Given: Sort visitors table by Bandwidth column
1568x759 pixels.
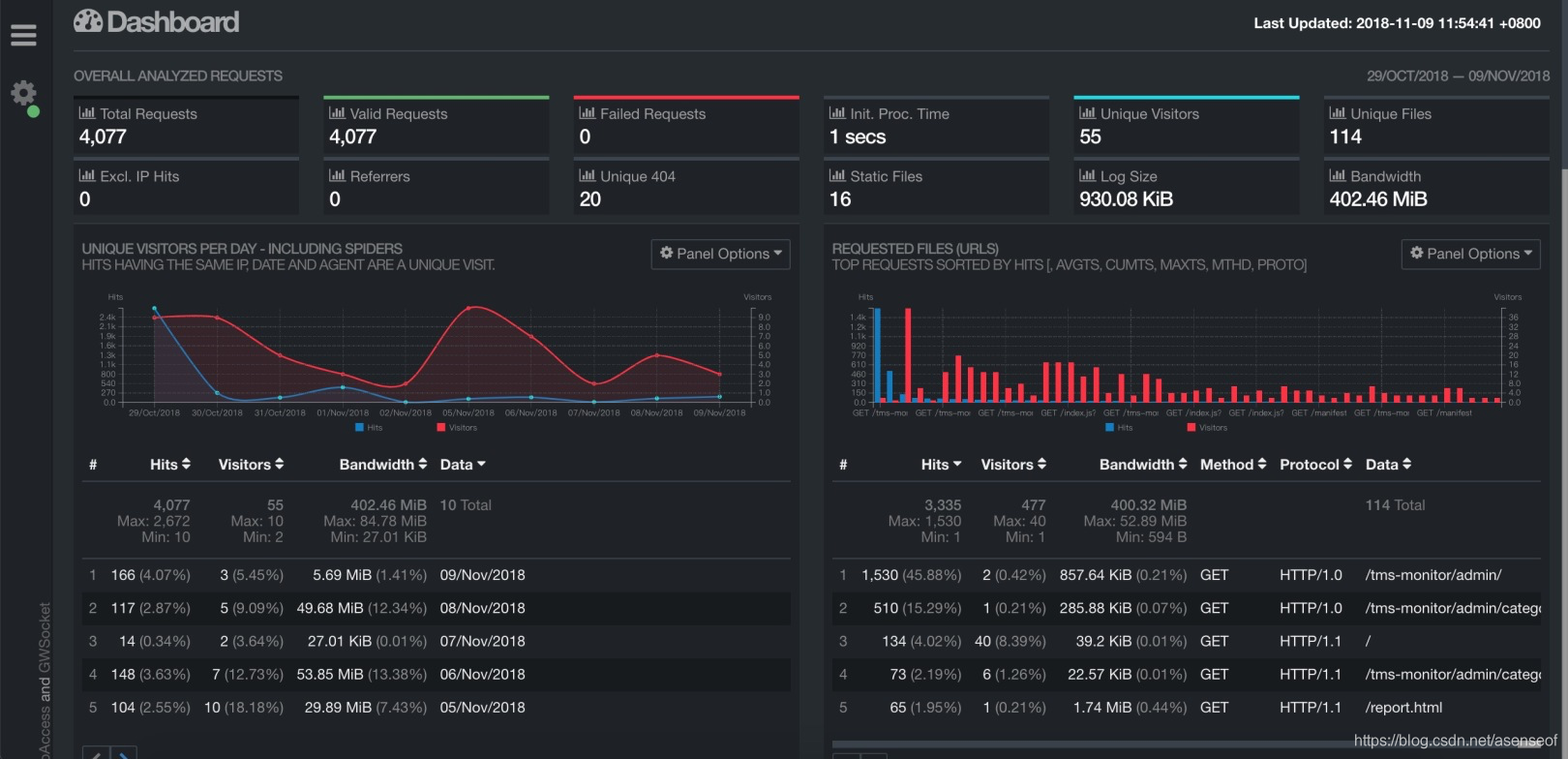Looking at the screenshot, I should [383, 465].
